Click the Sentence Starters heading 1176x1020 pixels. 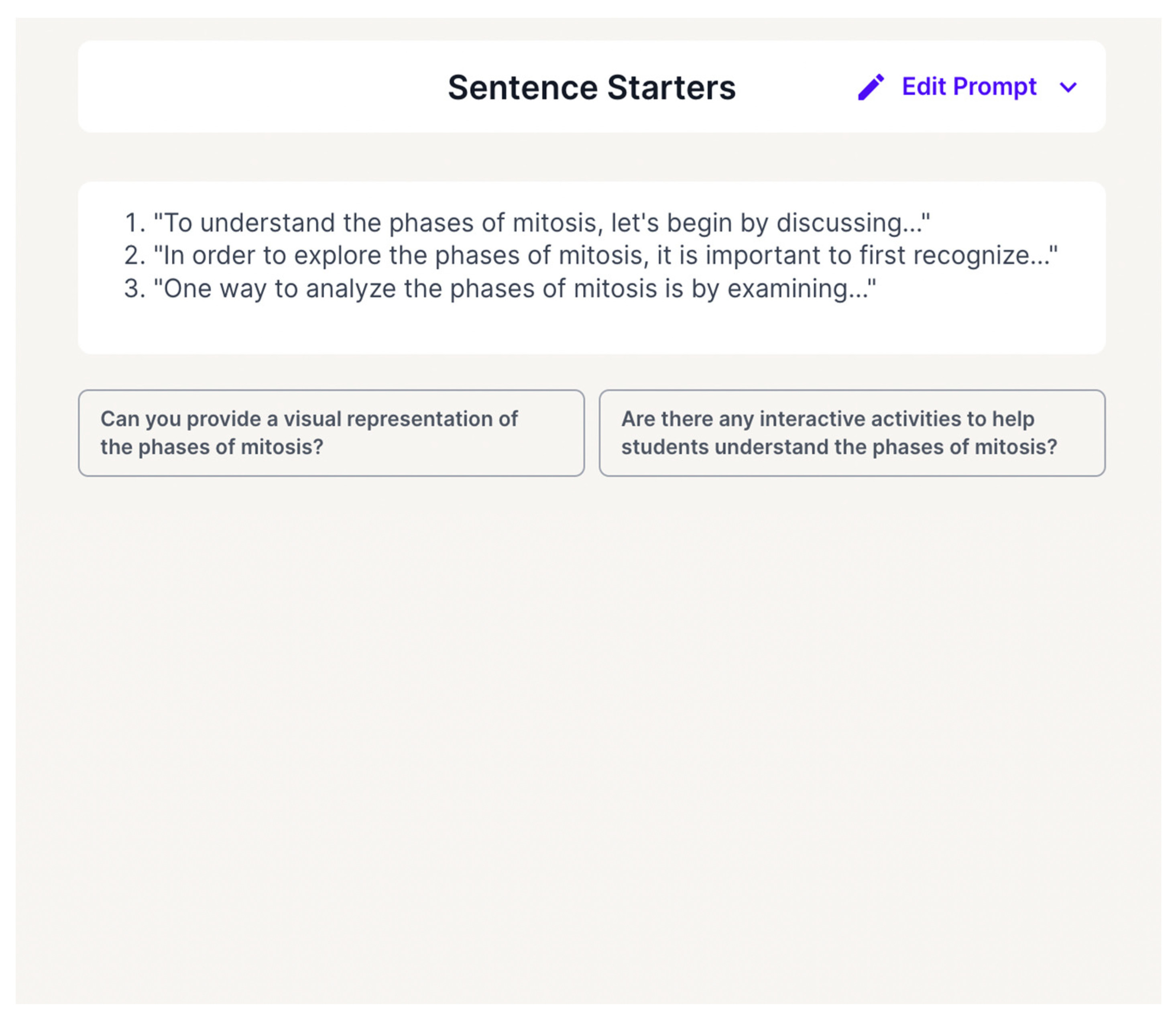(x=591, y=87)
